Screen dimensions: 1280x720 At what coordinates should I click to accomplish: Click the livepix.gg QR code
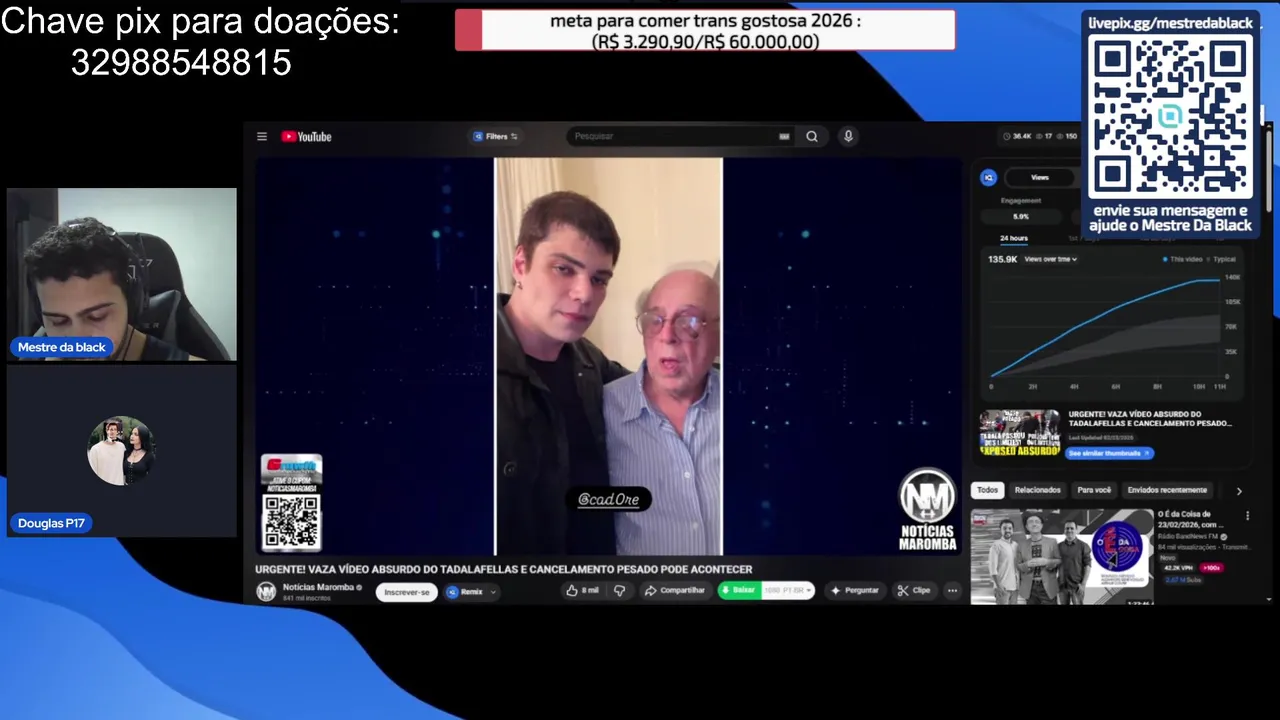(x=1170, y=117)
